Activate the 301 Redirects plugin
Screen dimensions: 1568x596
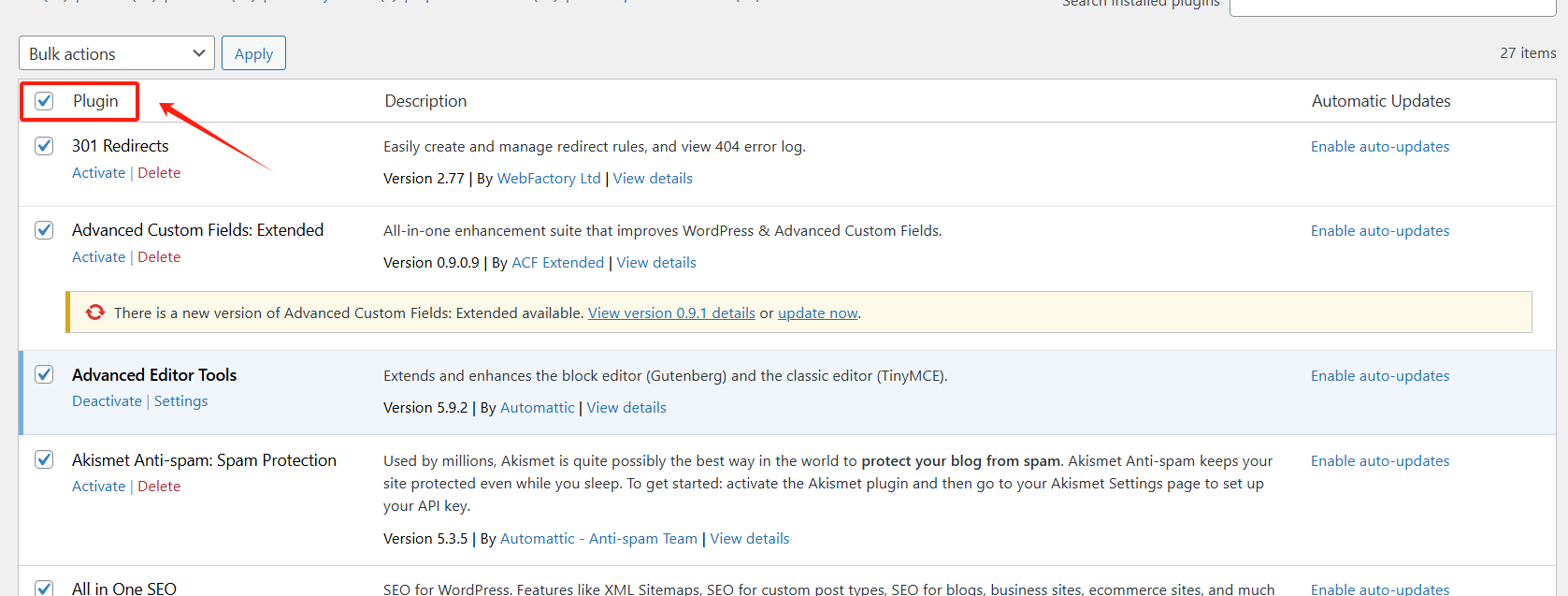tap(98, 173)
